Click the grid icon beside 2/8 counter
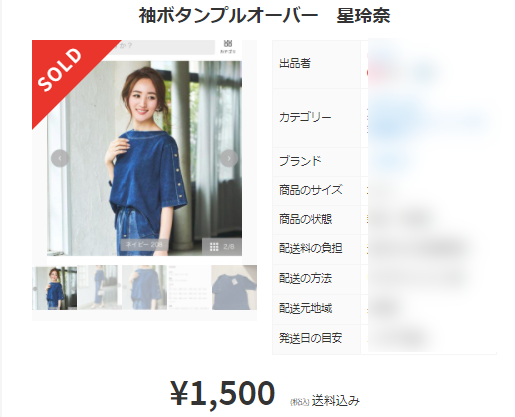 214,247
